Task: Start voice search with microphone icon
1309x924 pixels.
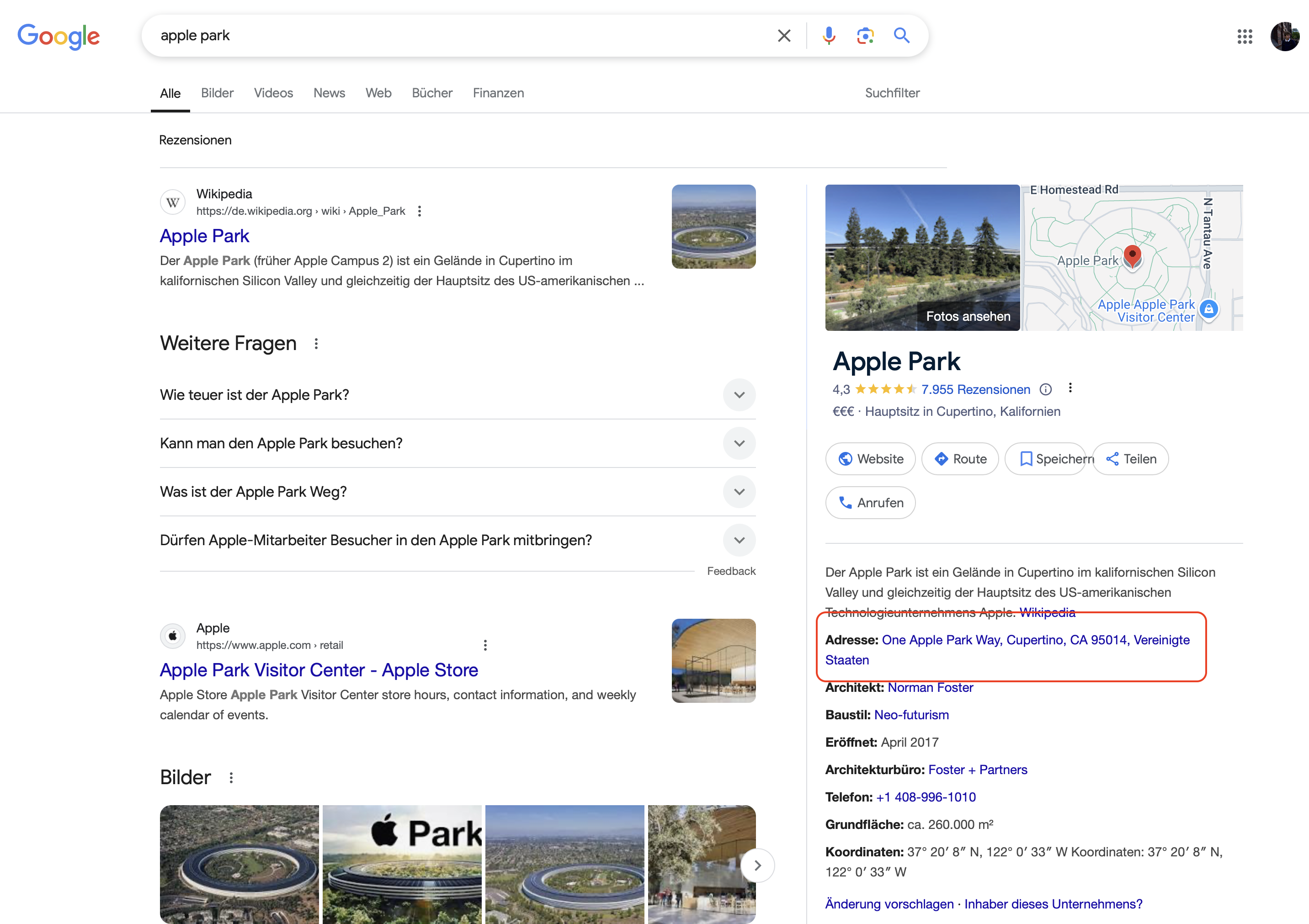Action: tap(828, 36)
